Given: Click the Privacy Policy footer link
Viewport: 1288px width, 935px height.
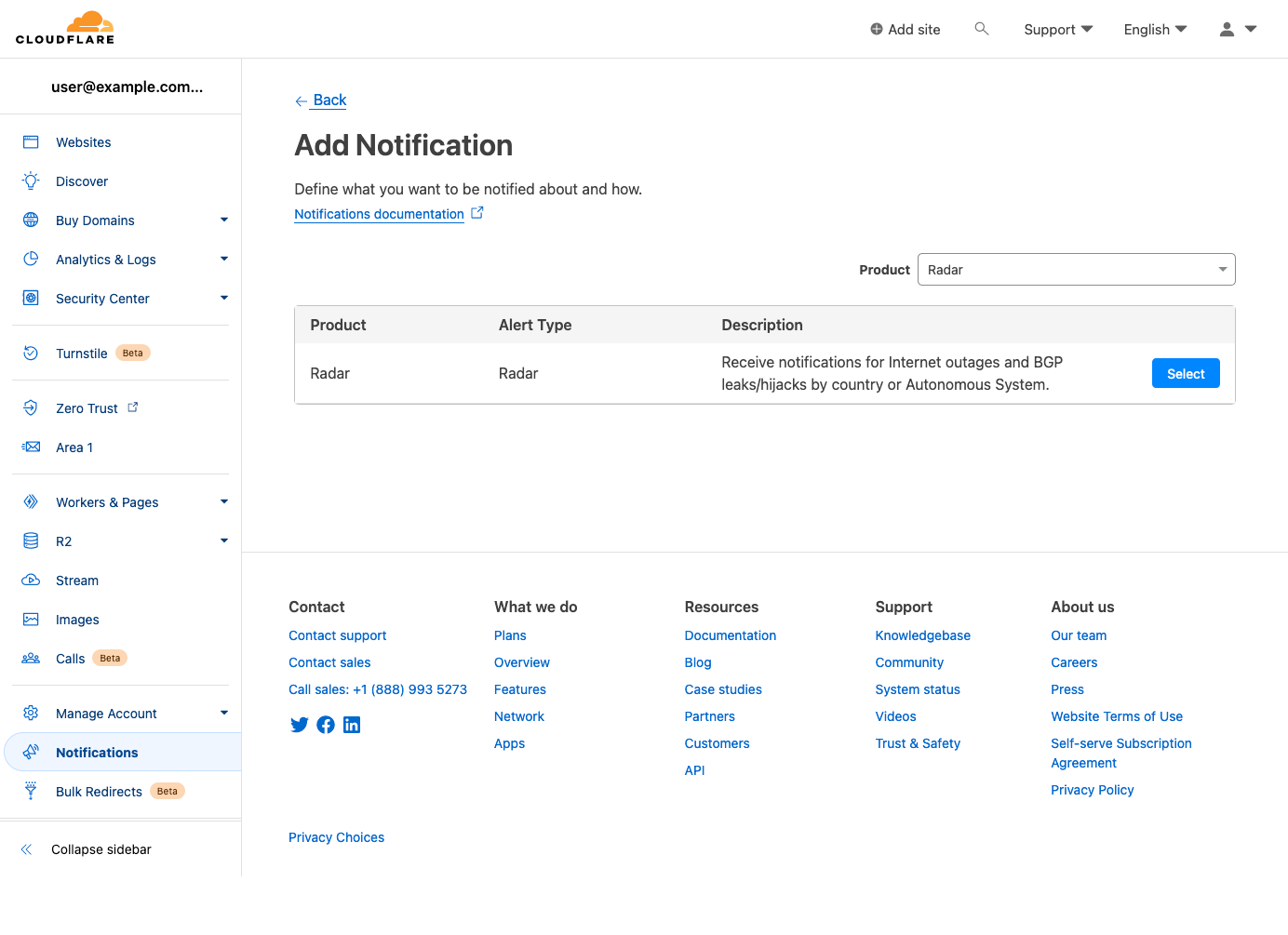Looking at the screenshot, I should 1092,790.
